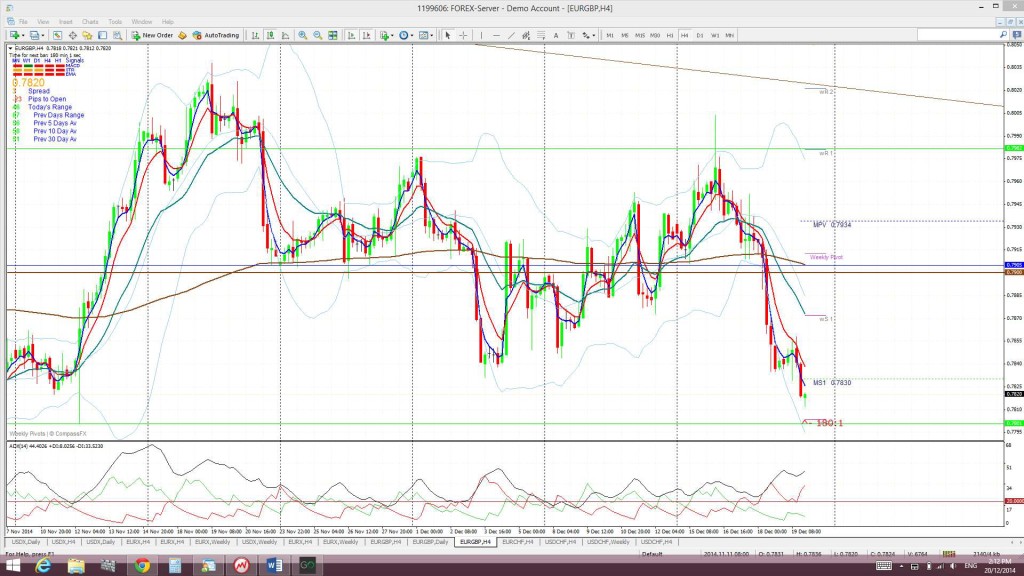Select the Fibonacci Retracement tool
Screen dimensions: 1024x576
pos(541,35)
